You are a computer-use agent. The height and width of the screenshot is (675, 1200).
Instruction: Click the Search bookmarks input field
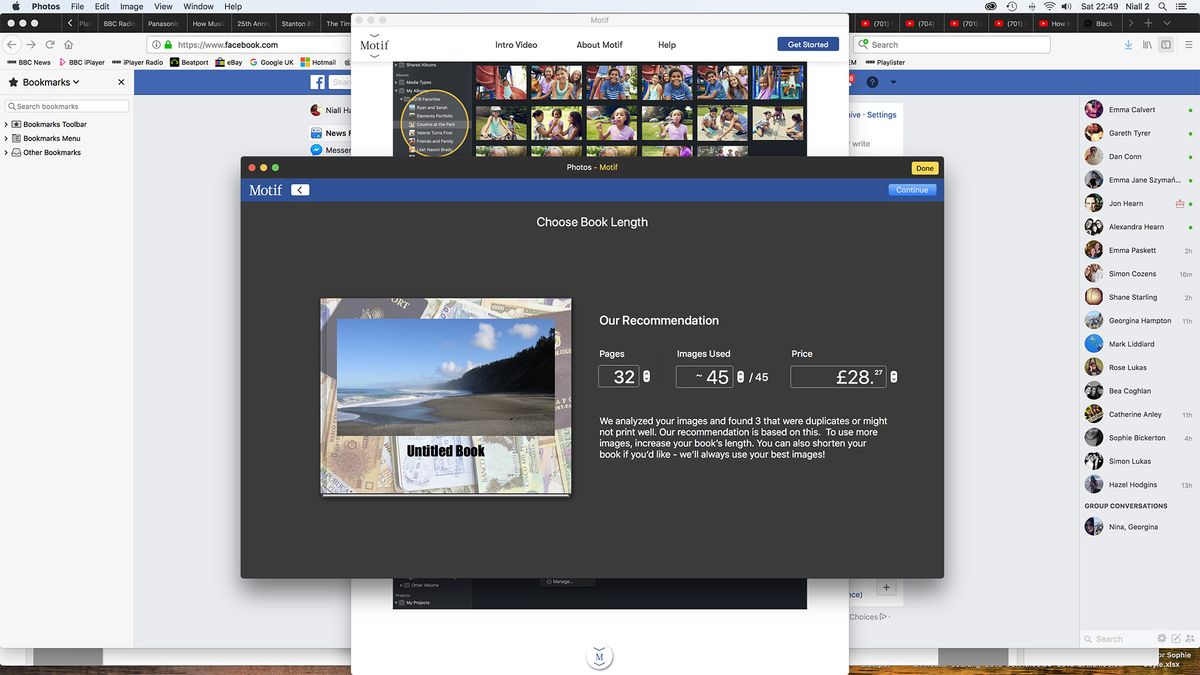pyautogui.click(x=65, y=105)
